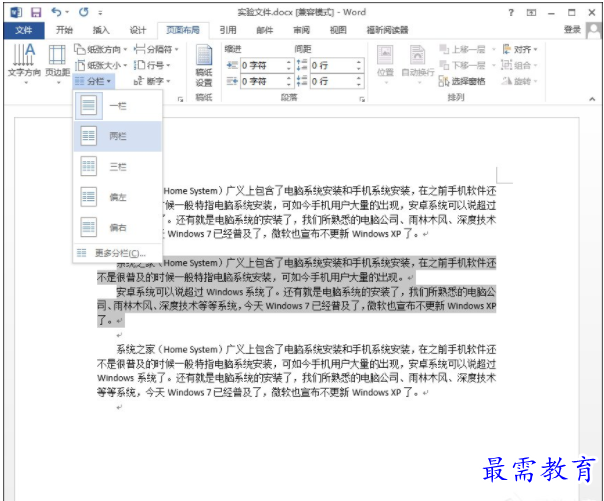
Task: Click the spacing after input field
Action: (x=332, y=81)
